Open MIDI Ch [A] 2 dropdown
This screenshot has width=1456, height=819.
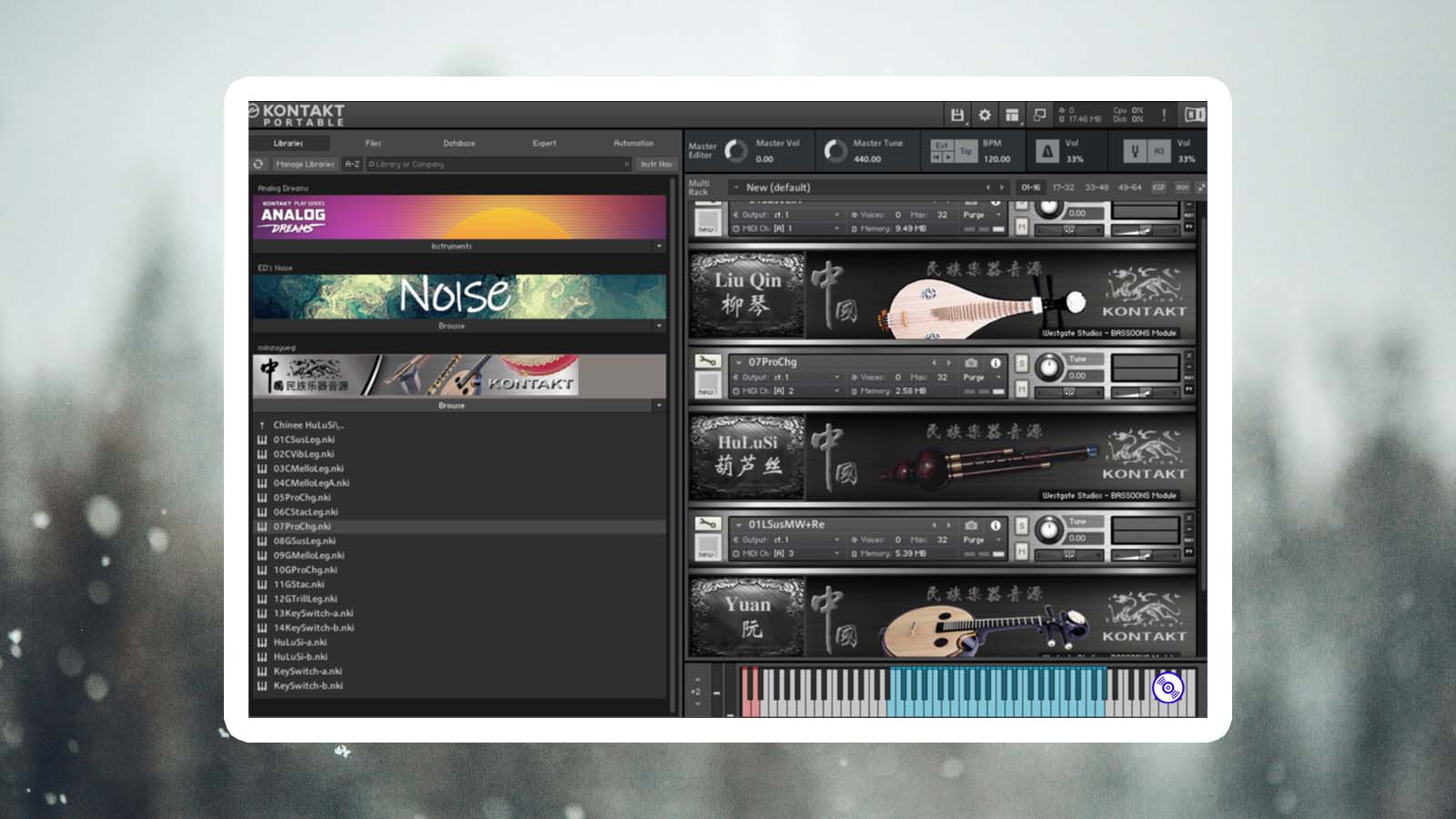coord(837,390)
